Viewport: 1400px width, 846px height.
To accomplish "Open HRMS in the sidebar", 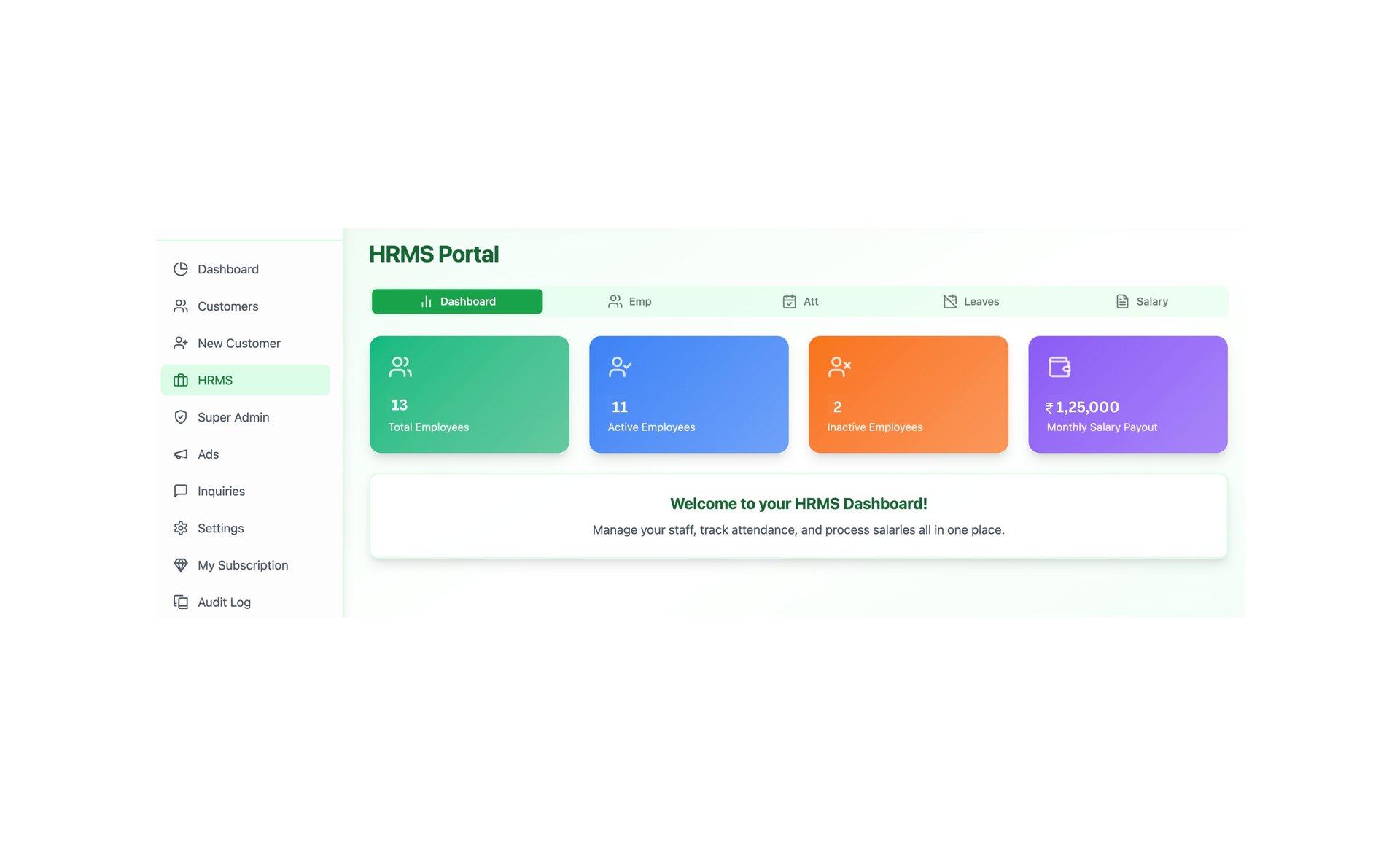I will tap(245, 380).
